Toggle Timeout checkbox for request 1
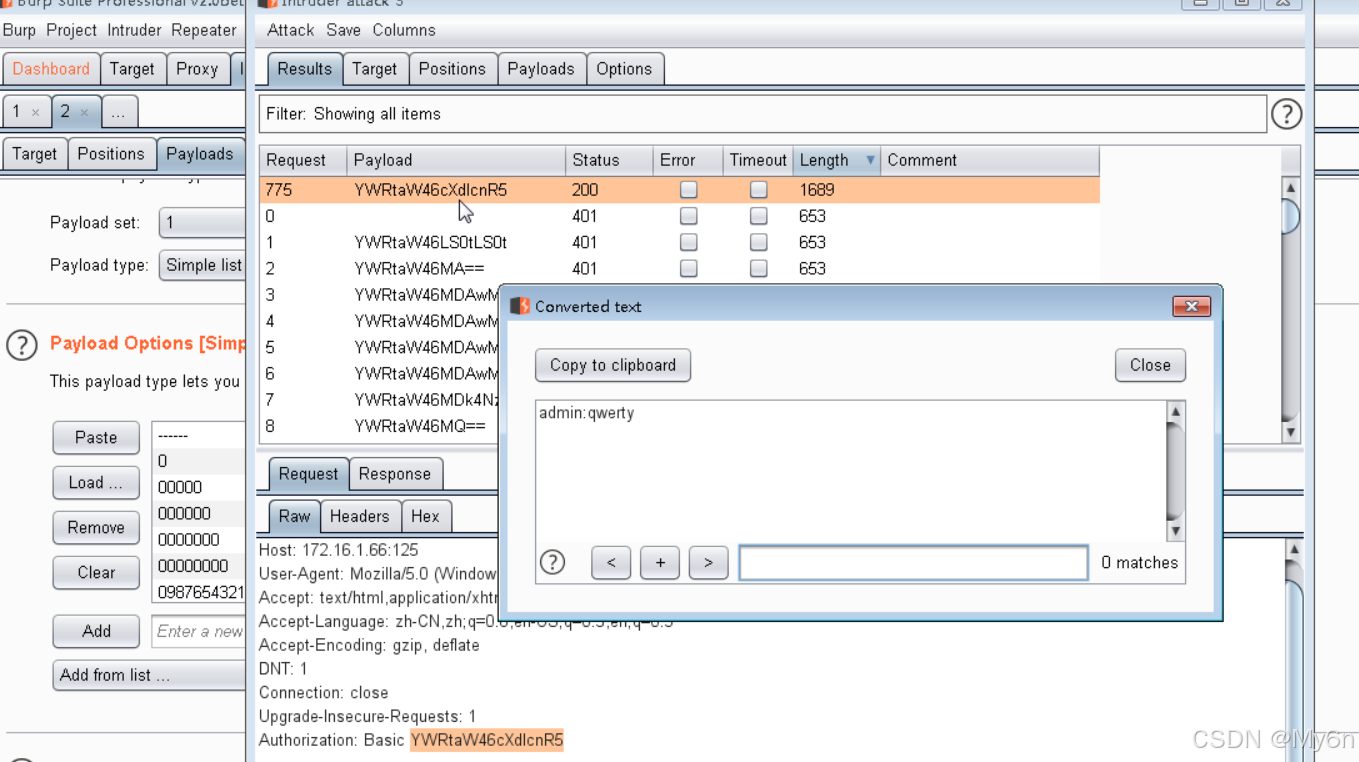The height and width of the screenshot is (762, 1359). (758, 242)
